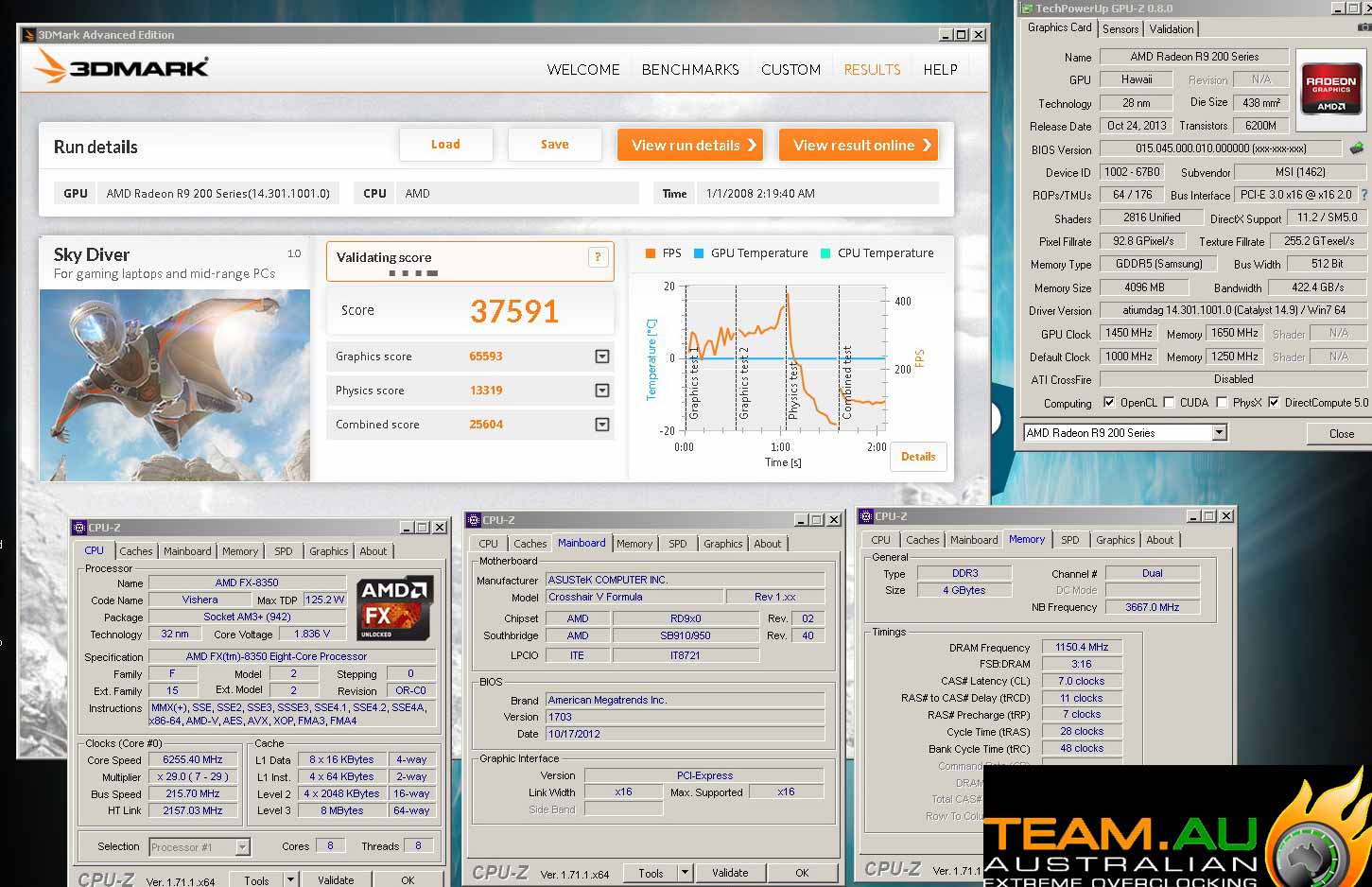Click the Team.AU logo banner
Viewport: 1372px width, 887px height.
[1177, 826]
